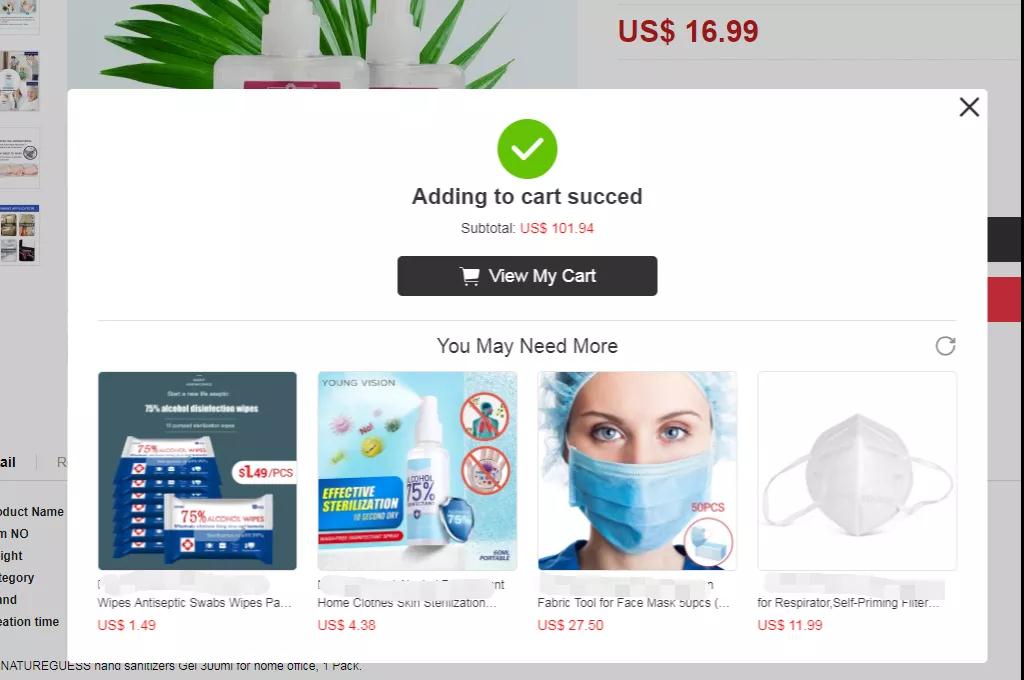1024x680 pixels.
Task: Click the US$ 11.99 respirator price
Action: click(790, 625)
